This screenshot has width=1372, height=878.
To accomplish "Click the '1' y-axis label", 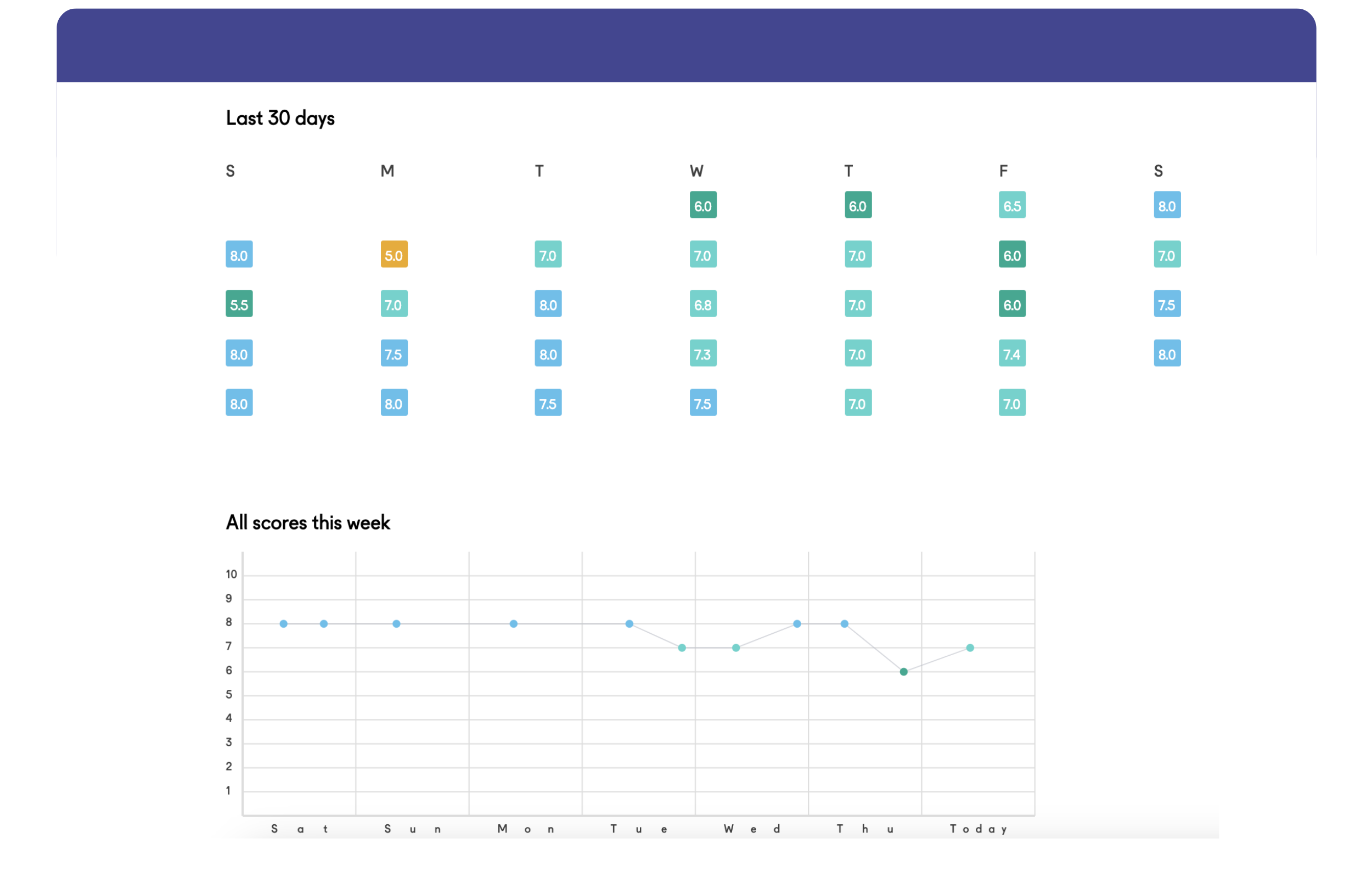I will [228, 790].
